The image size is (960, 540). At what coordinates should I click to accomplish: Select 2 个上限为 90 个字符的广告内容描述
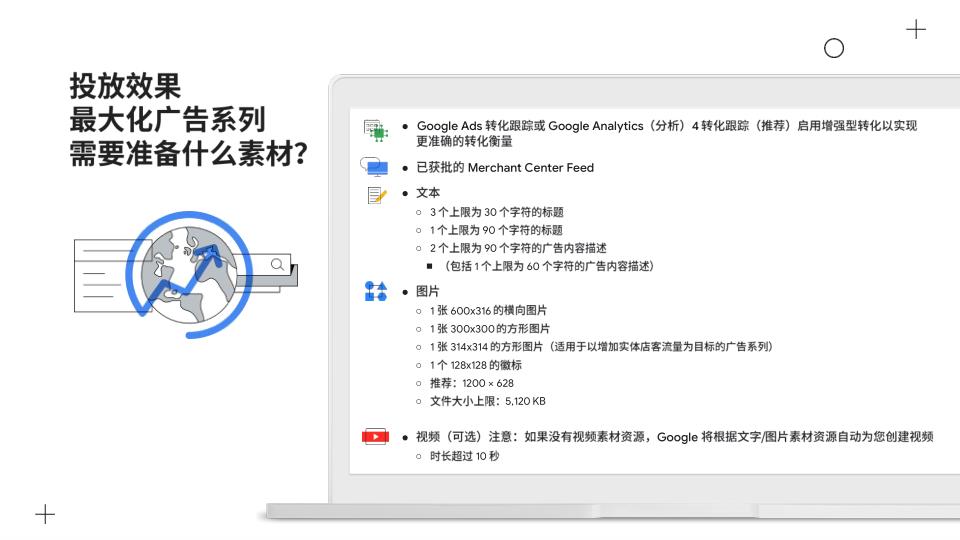click(x=518, y=248)
